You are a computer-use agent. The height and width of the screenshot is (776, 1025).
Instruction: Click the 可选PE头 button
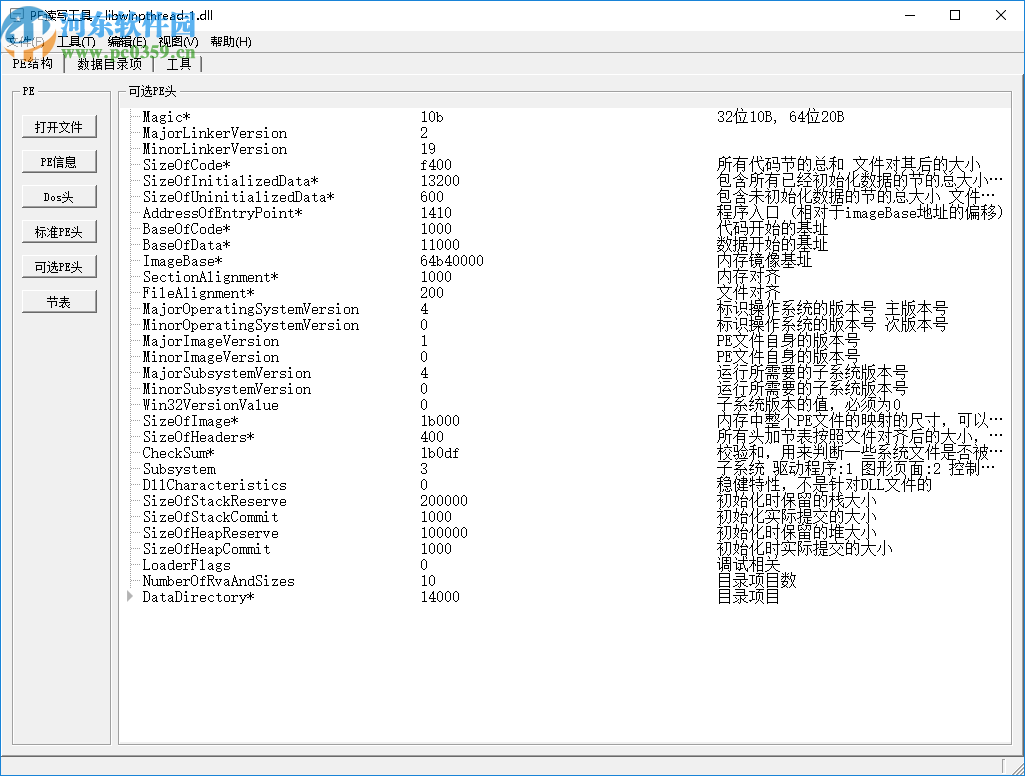point(59,267)
